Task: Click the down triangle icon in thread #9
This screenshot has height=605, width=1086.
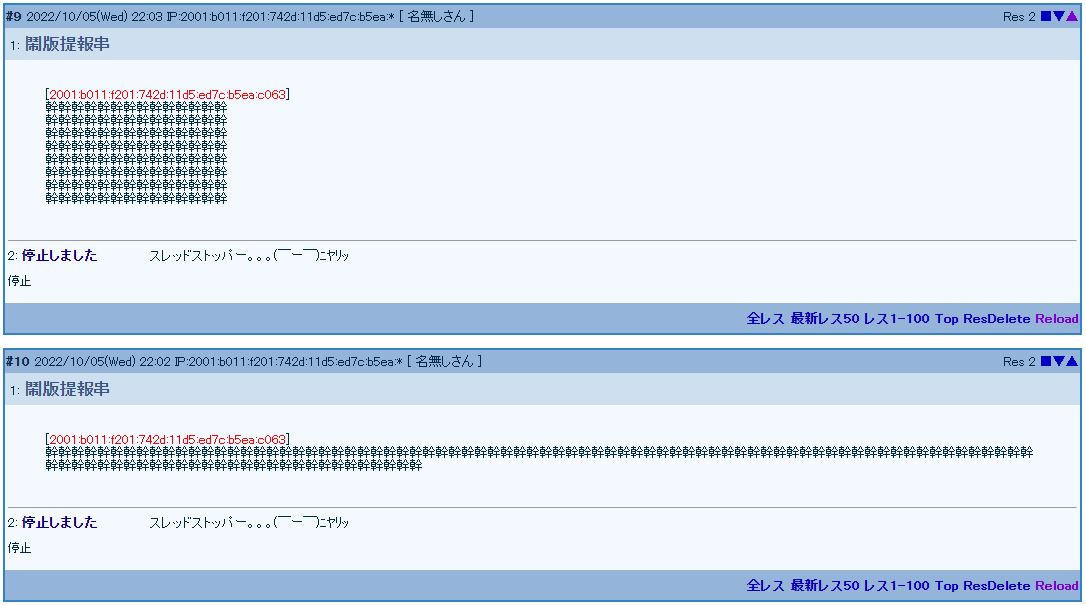Action: [x=1059, y=16]
